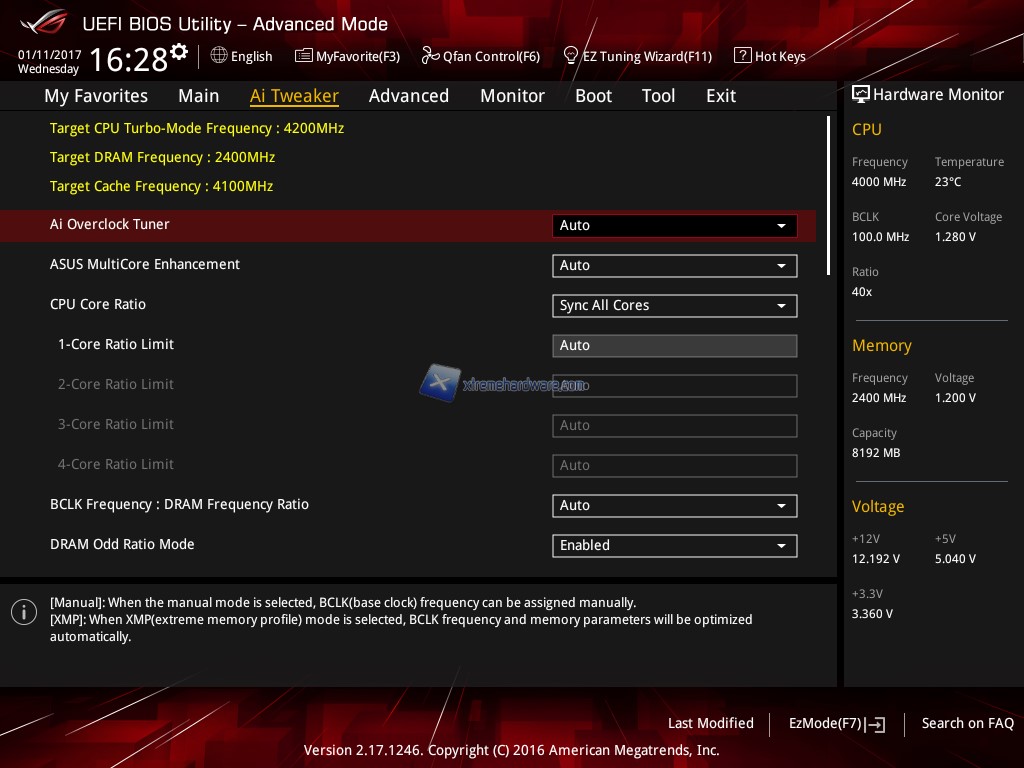Click the Hardware Monitor screen icon
The image size is (1024, 768).
click(860, 94)
